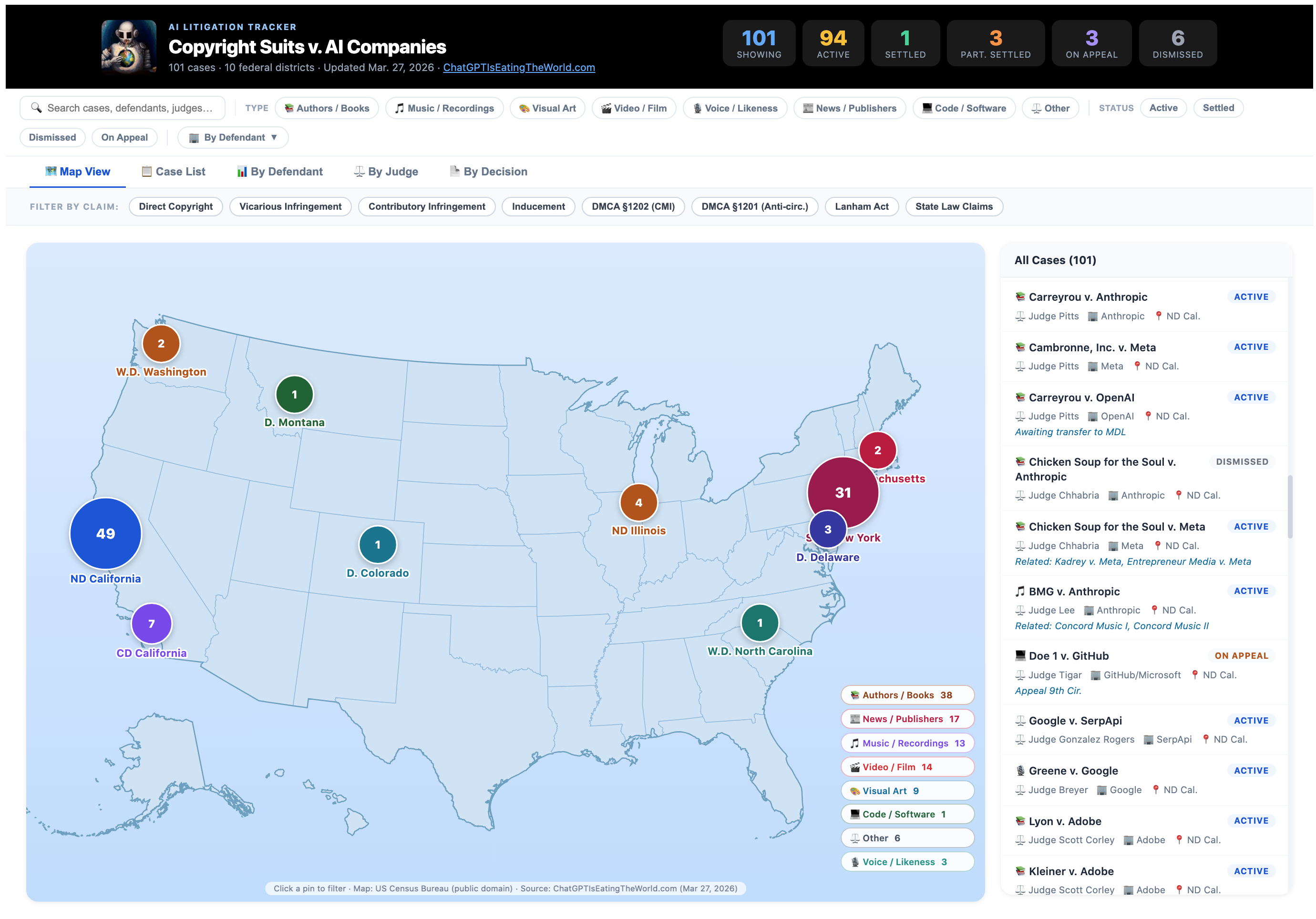Select the ND Illinois pin showing 4
The image size is (1316, 919).
[x=638, y=502]
